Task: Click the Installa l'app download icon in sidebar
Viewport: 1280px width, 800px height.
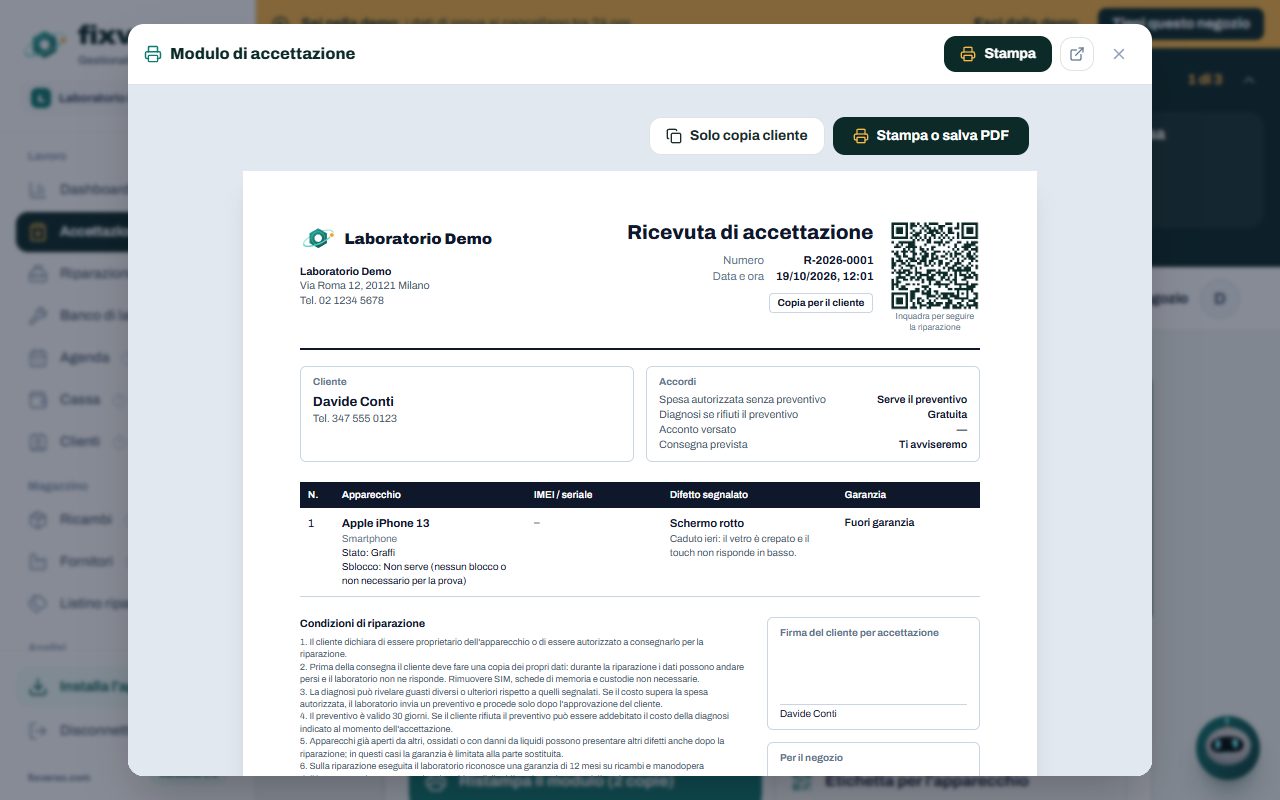Action: coord(38,687)
